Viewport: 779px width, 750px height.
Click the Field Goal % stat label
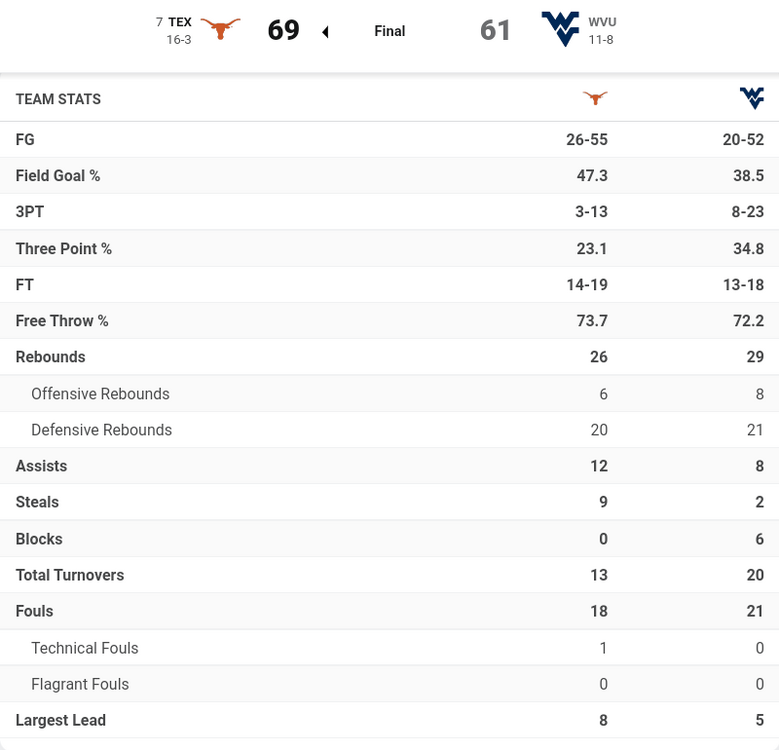(58, 176)
